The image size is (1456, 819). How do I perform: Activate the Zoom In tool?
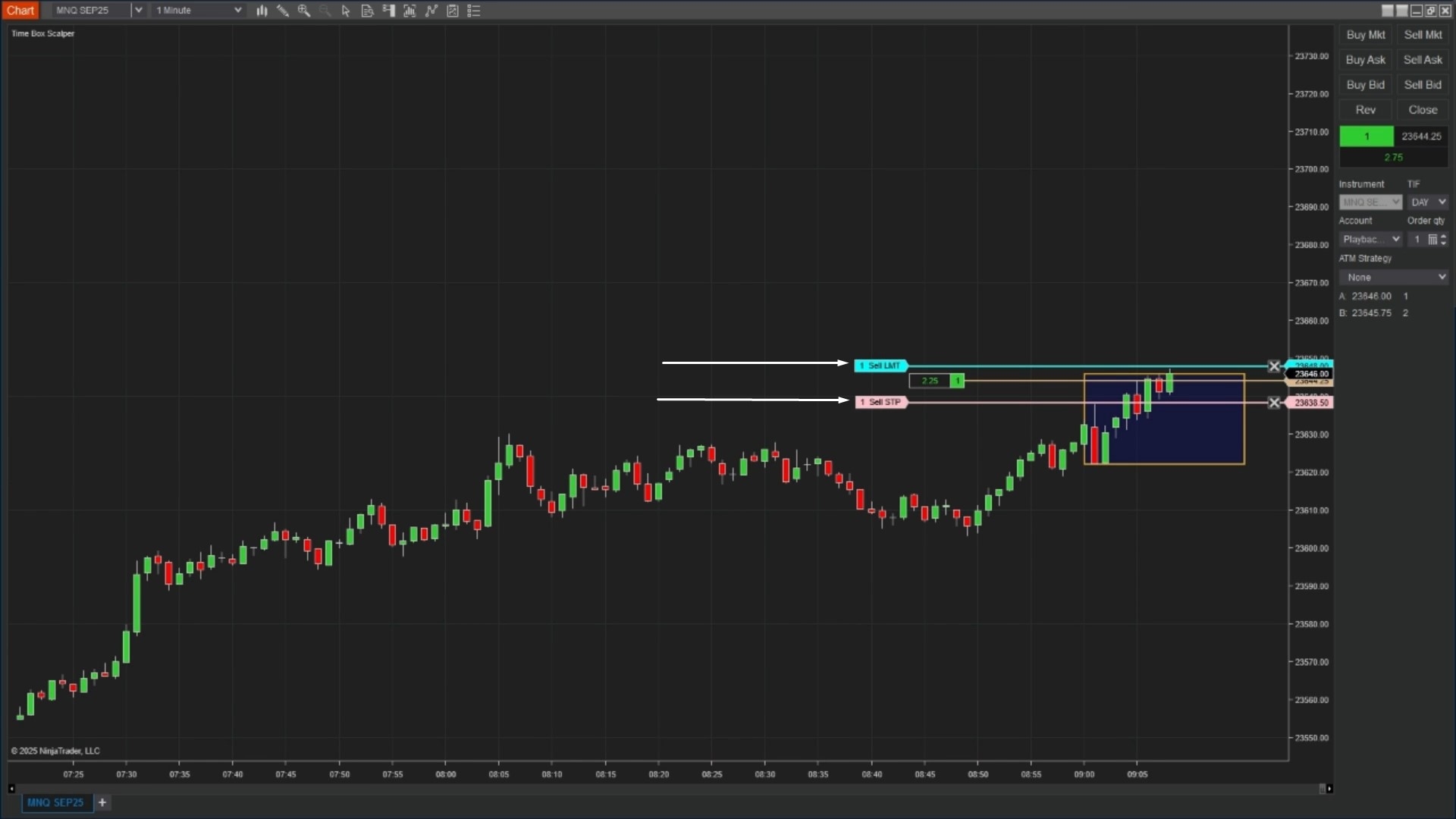click(304, 11)
